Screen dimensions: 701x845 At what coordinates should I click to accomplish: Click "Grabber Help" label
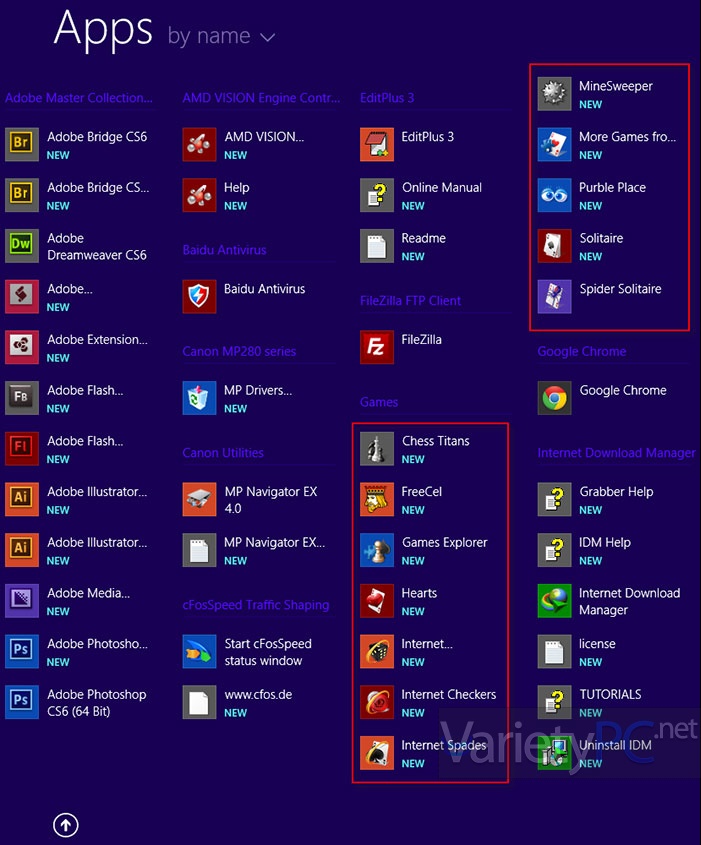tap(616, 491)
